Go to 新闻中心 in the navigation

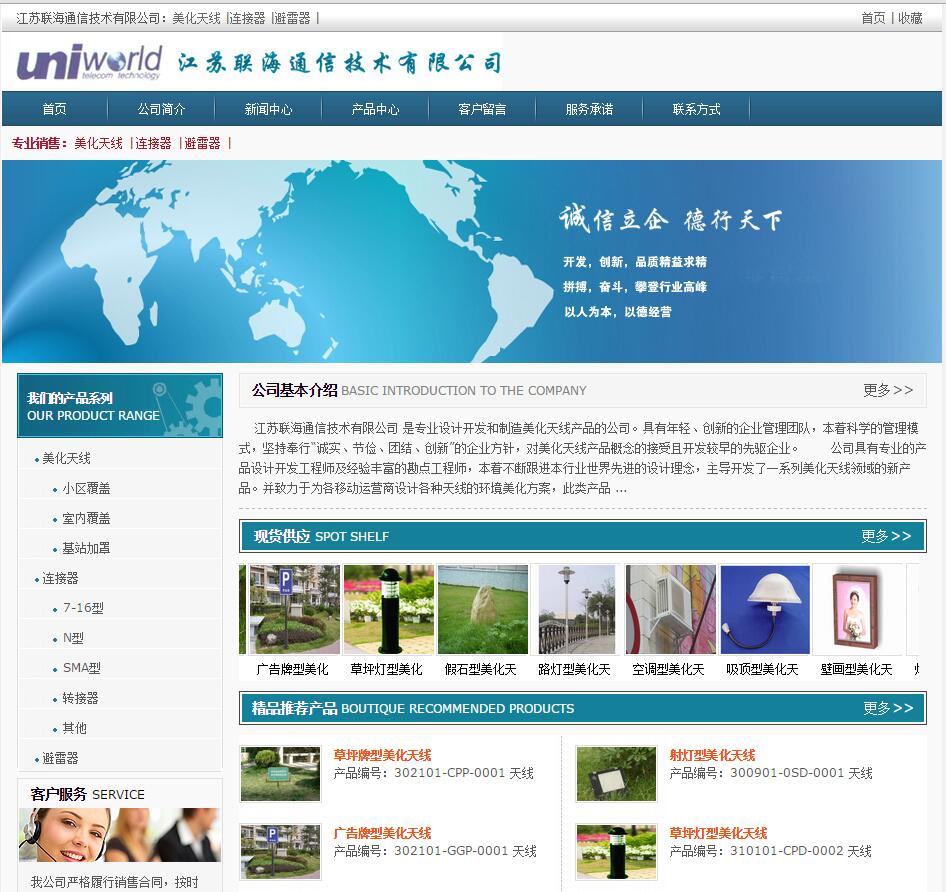pos(268,109)
